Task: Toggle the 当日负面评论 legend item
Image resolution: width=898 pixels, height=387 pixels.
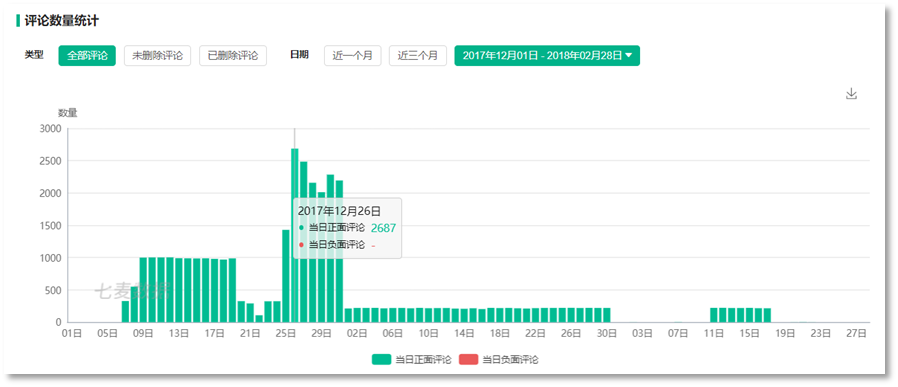Action: [x=499, y=360]
